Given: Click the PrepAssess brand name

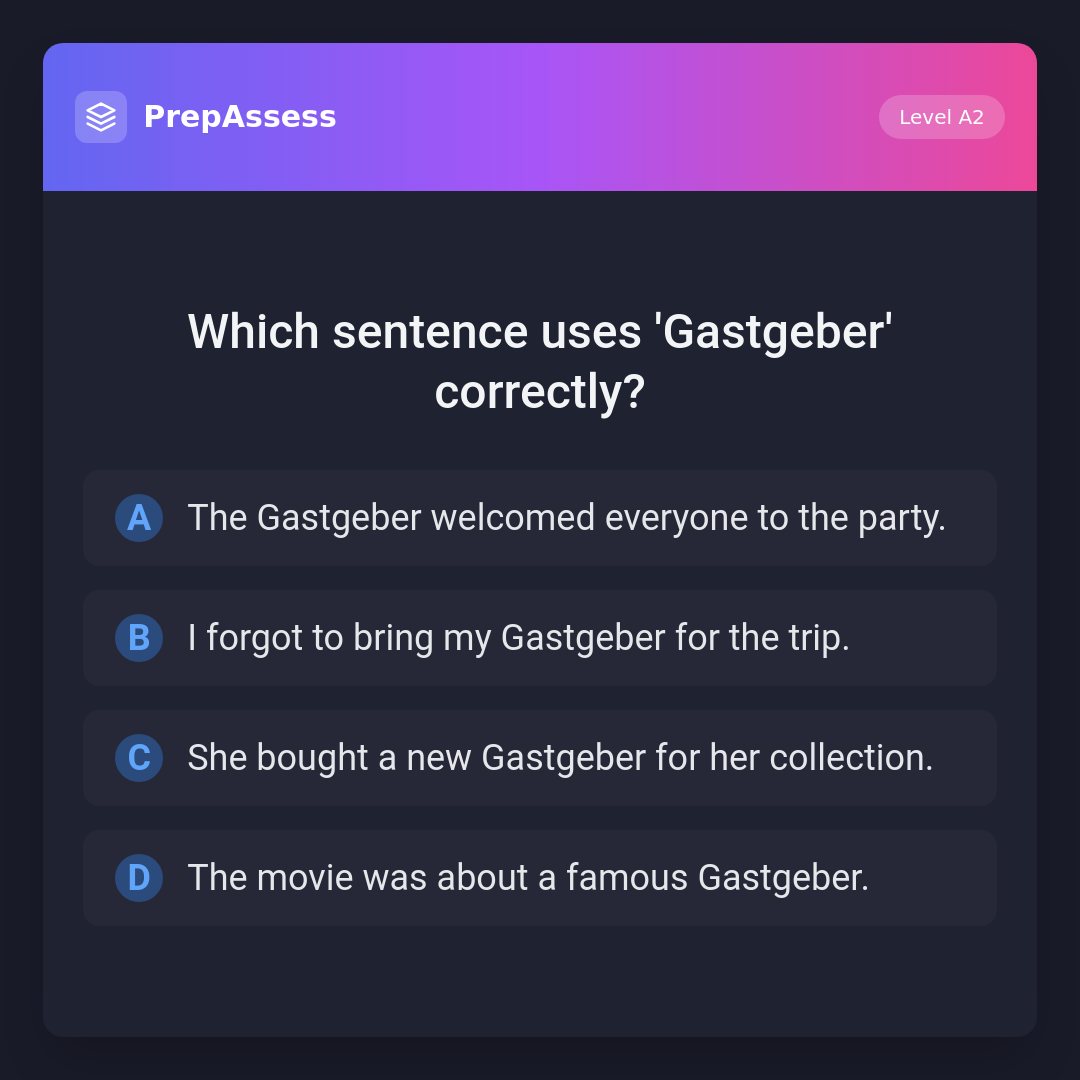Looking at the screenshot, I should 240,117.
